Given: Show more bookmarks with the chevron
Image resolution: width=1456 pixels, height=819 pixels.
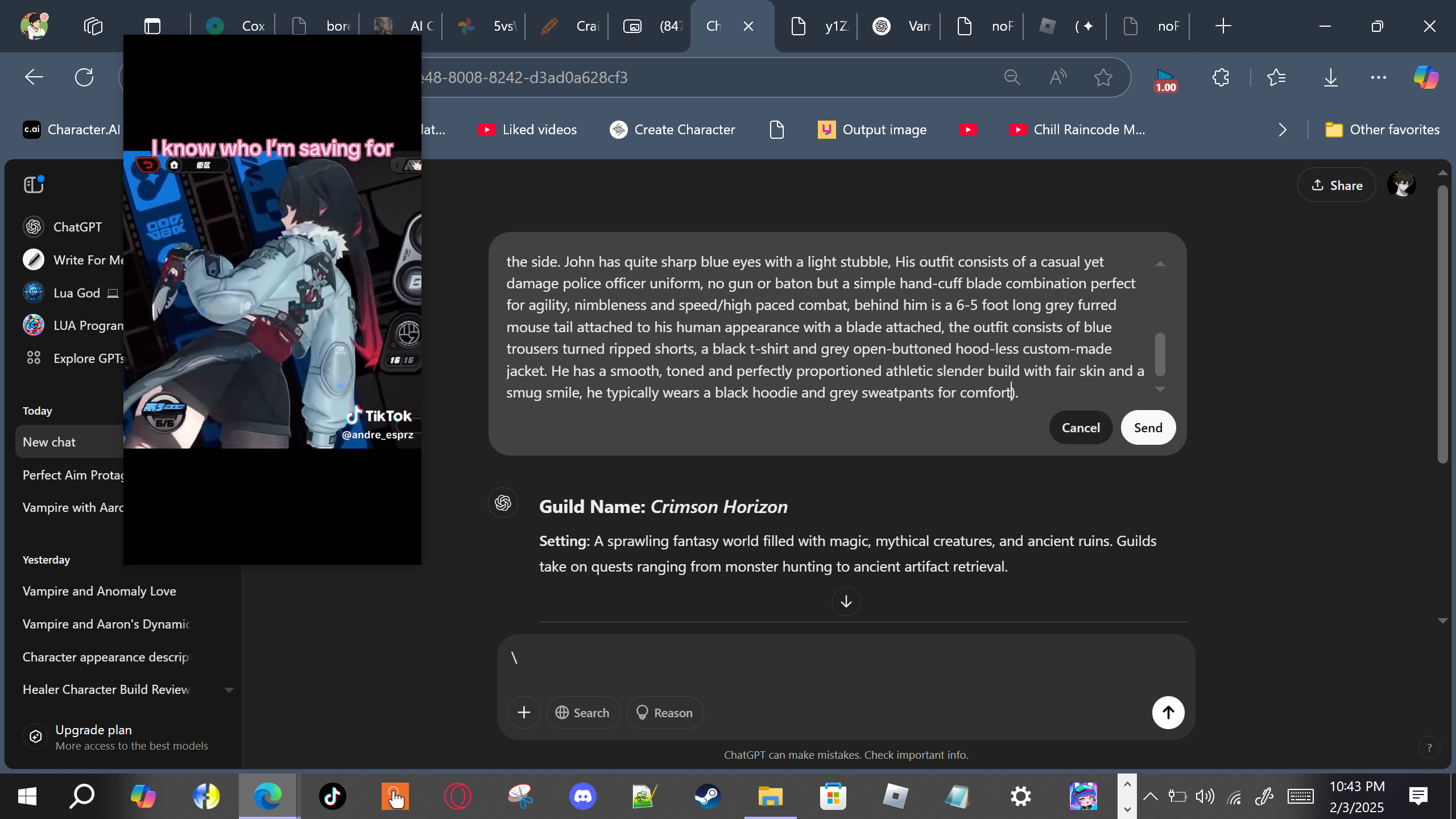Looking at the screenshot, I should click(x=1283, y=130).
